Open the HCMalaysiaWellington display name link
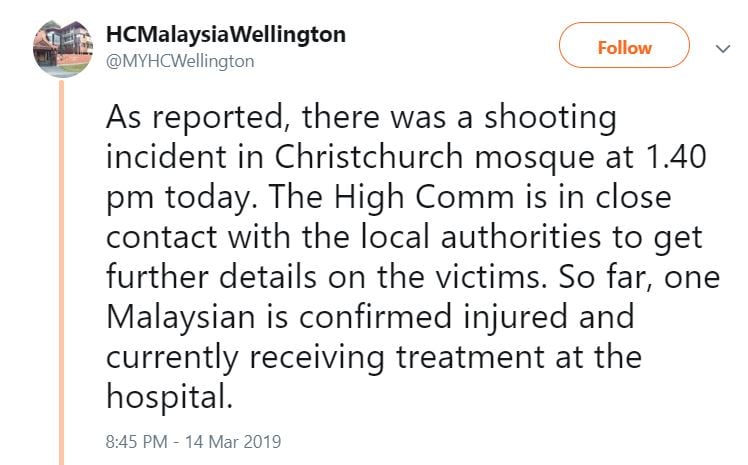The image size is (748, 465). click(226, 34)
